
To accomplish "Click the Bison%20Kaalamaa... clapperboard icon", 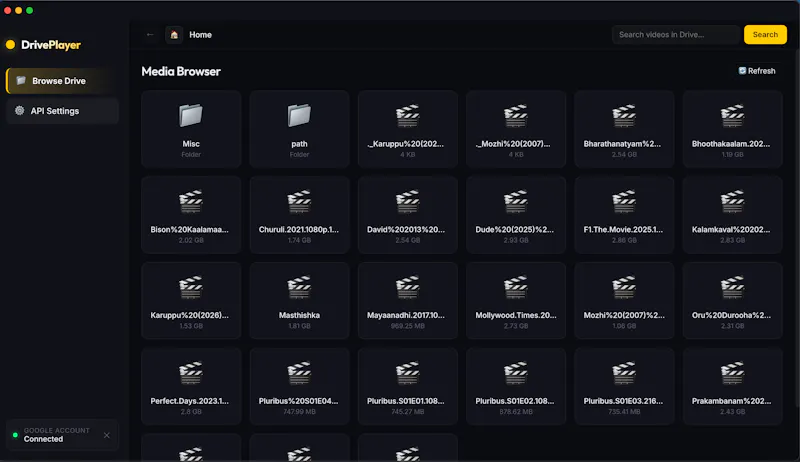I will 191,201.
